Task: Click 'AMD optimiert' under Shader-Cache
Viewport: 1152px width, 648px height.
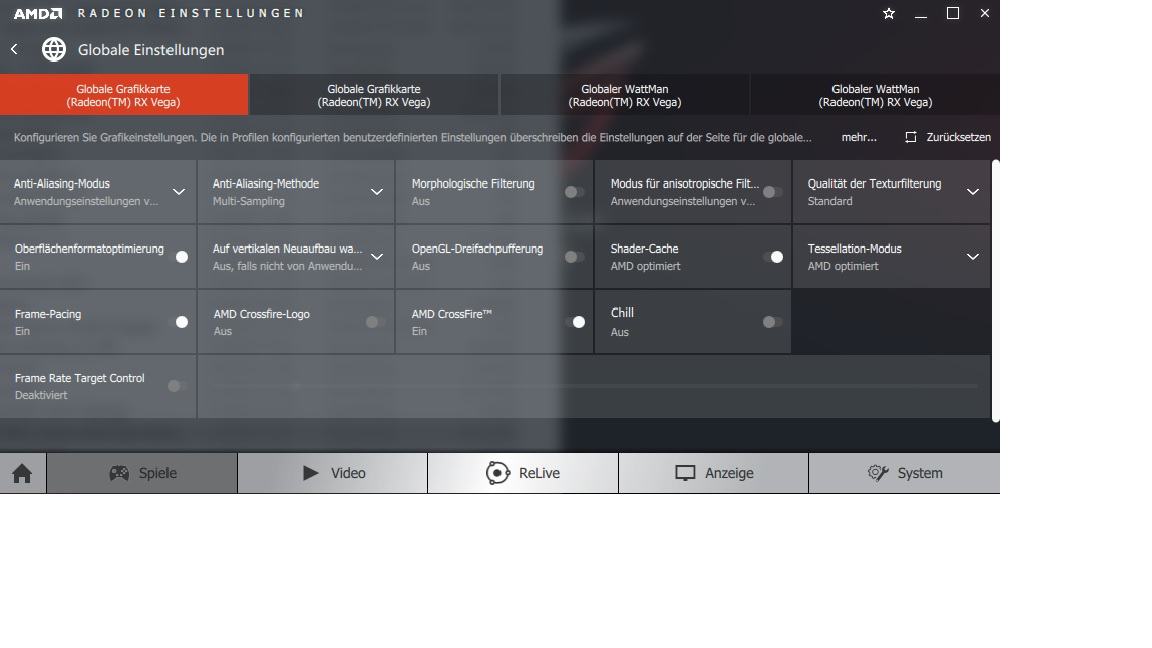Action: click(x=645, y=266)
